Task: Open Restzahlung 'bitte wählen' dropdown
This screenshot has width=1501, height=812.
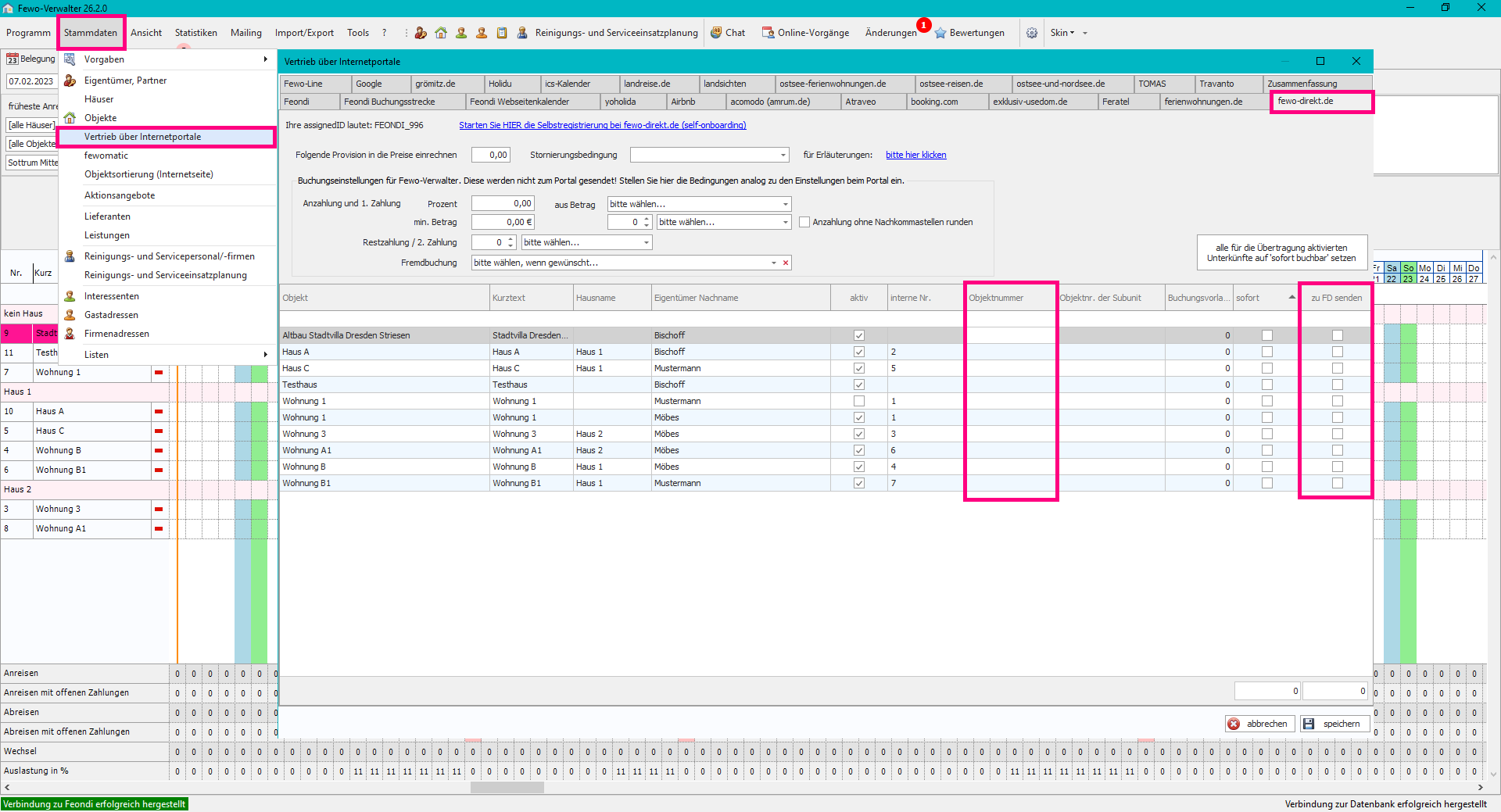Action: pos(647,242)
